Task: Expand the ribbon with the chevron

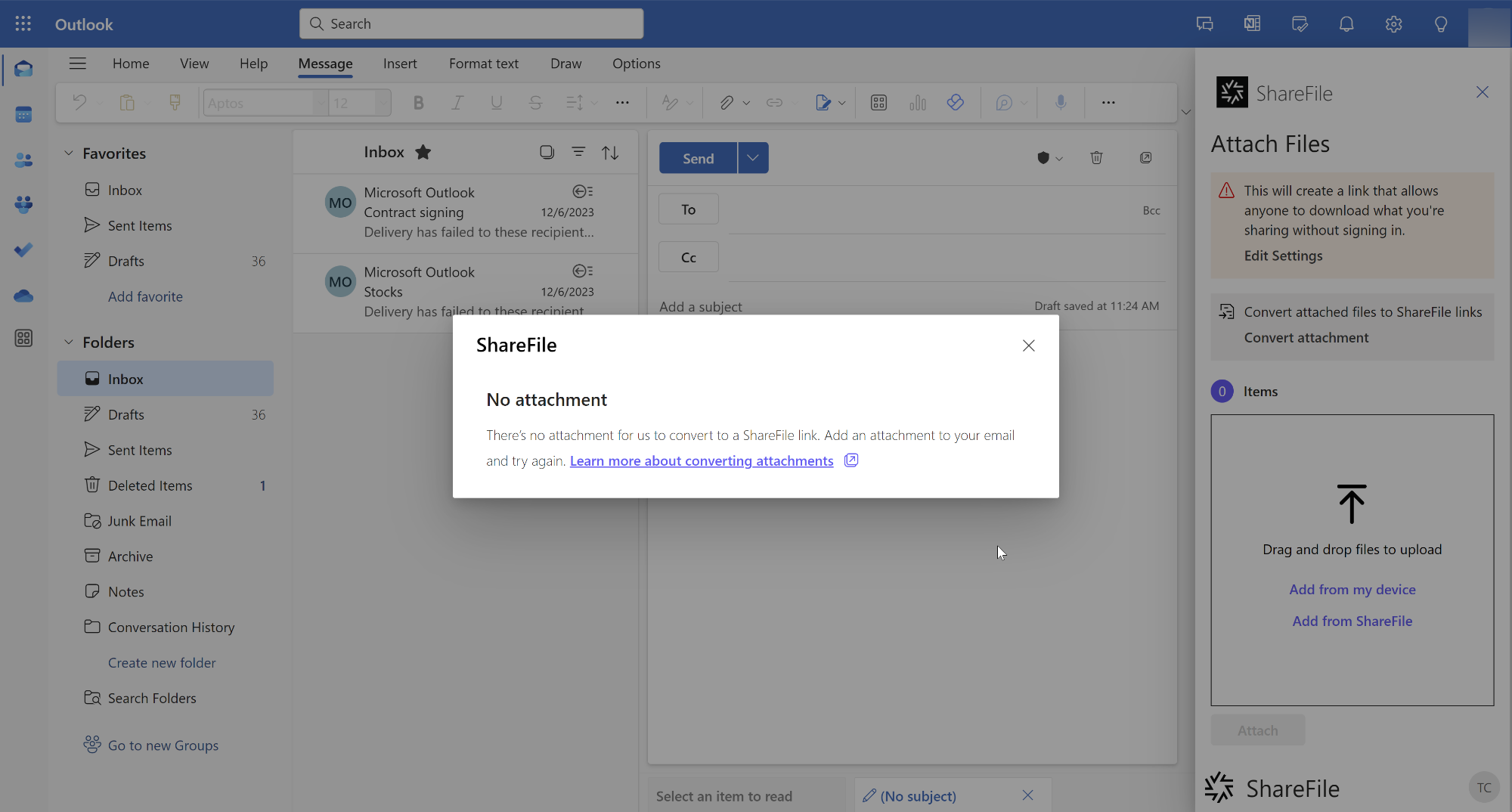Action: point(1185,112)
